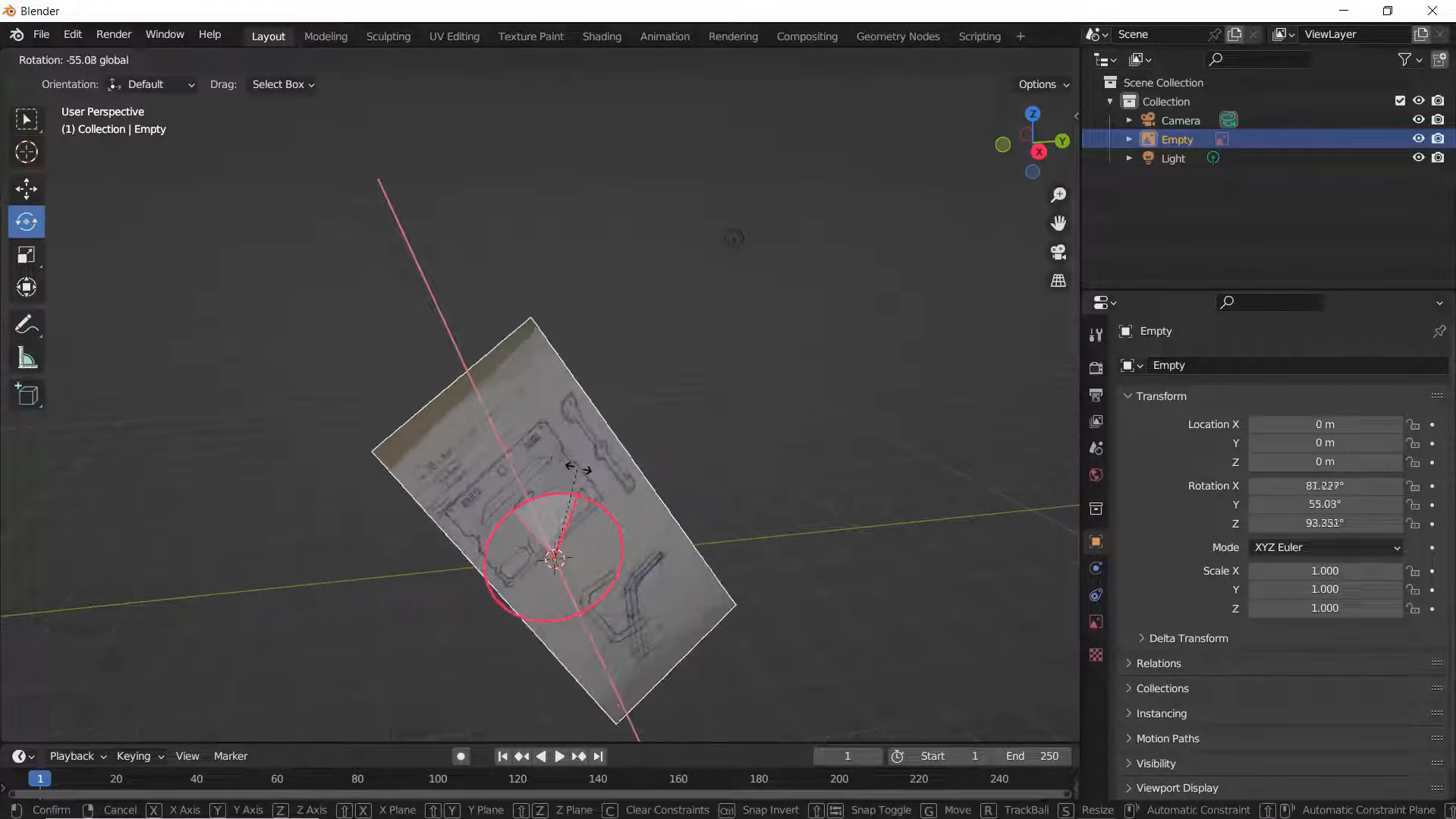1456x819 pixels.
Task: Hide the Light in viewport
Action: click(1418, 158)
